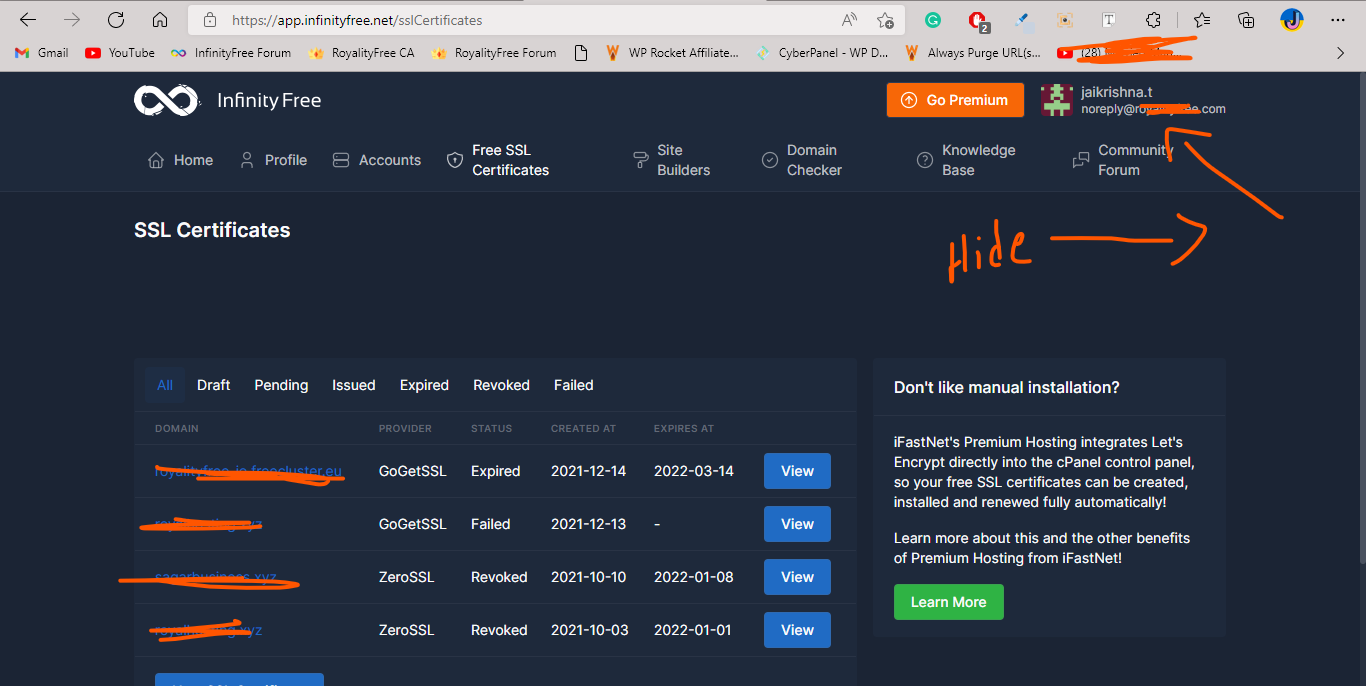Open the browser Extensions puzzle icon
The height and width of the screenshot is (686, 1366).
[1153, 20]
